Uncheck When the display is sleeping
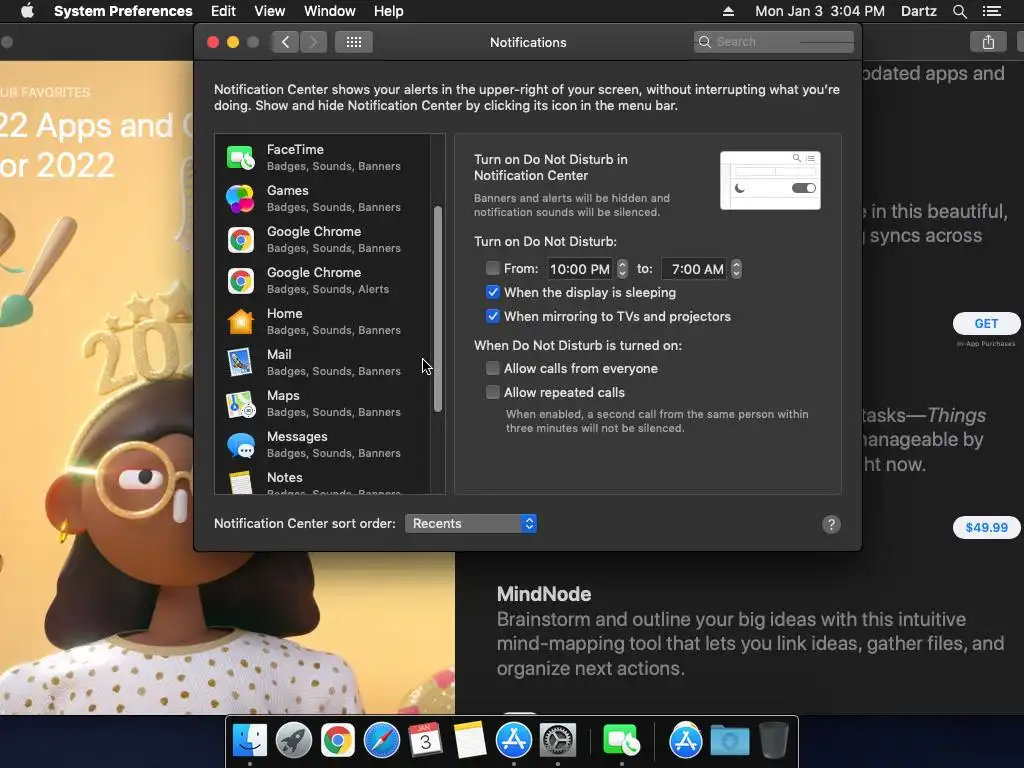The height and width of the screenshot is (768, 1024). point(492,292)
